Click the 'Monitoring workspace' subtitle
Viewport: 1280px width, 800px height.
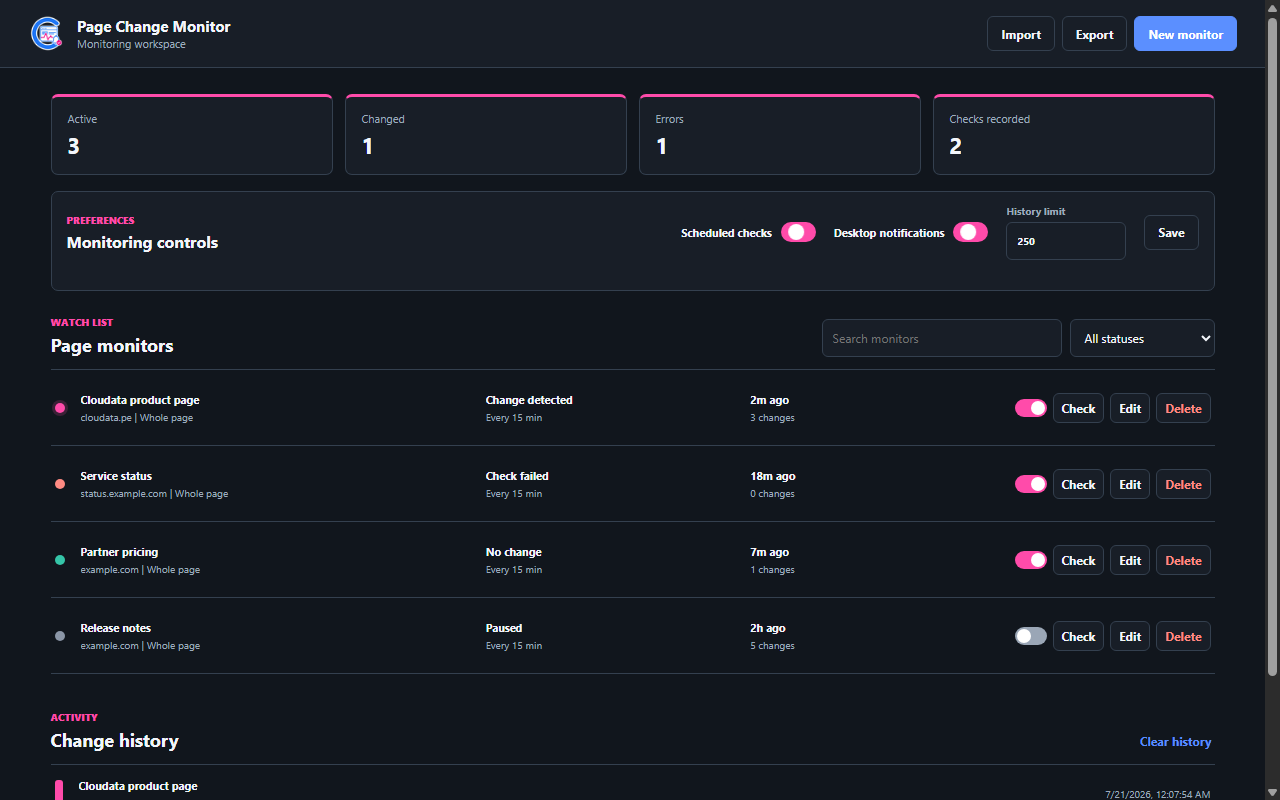point(131,44)
